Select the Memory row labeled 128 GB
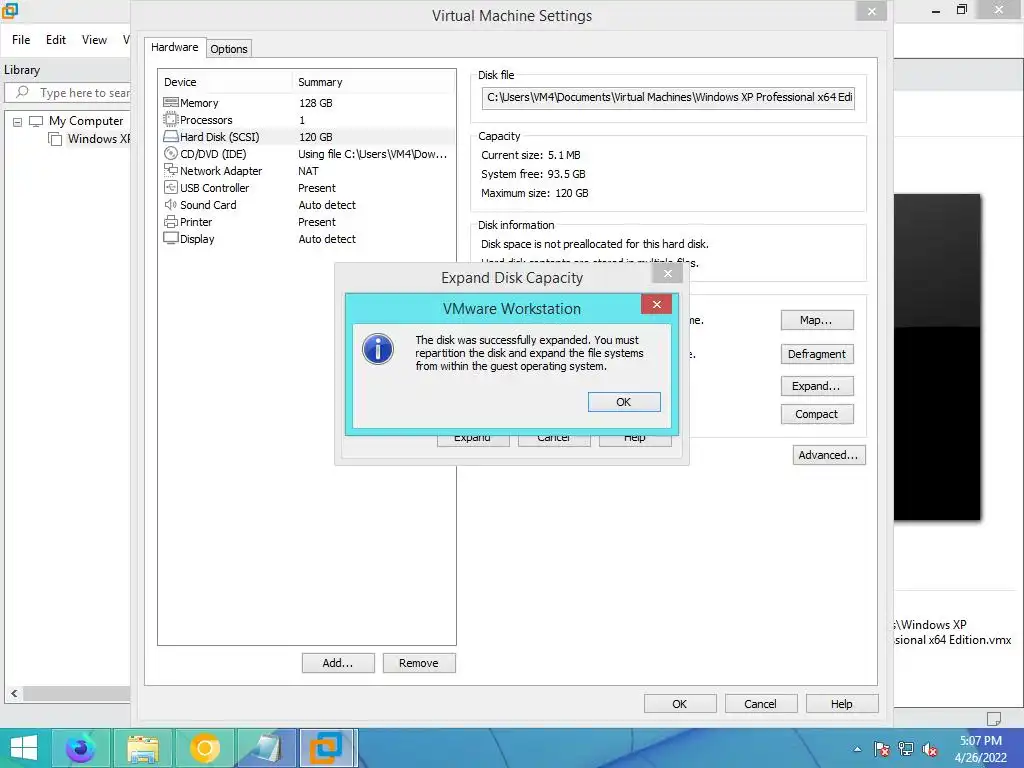Viewport: 1024px width, 768px height. [306, 103]
